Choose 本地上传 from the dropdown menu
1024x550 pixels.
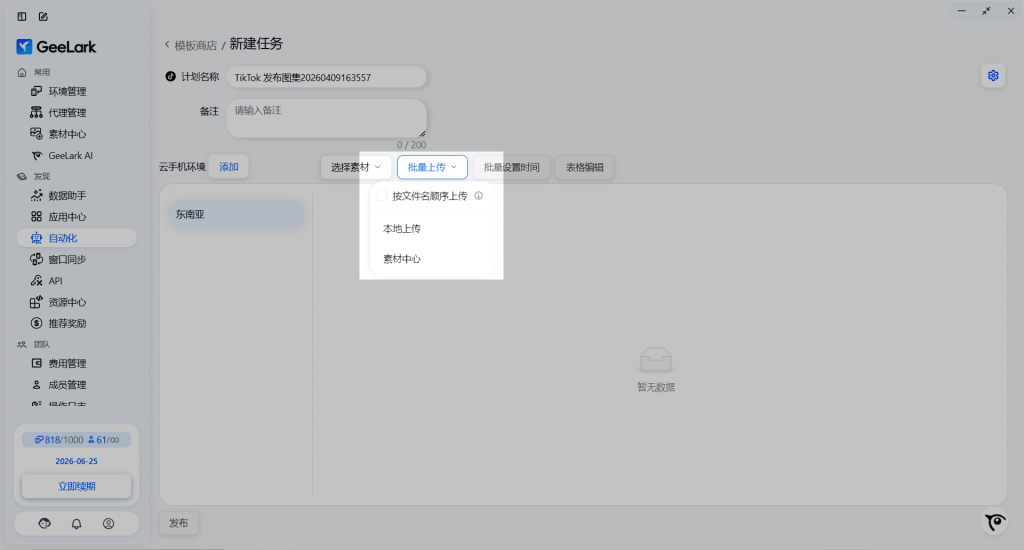(x=402, y=229)
